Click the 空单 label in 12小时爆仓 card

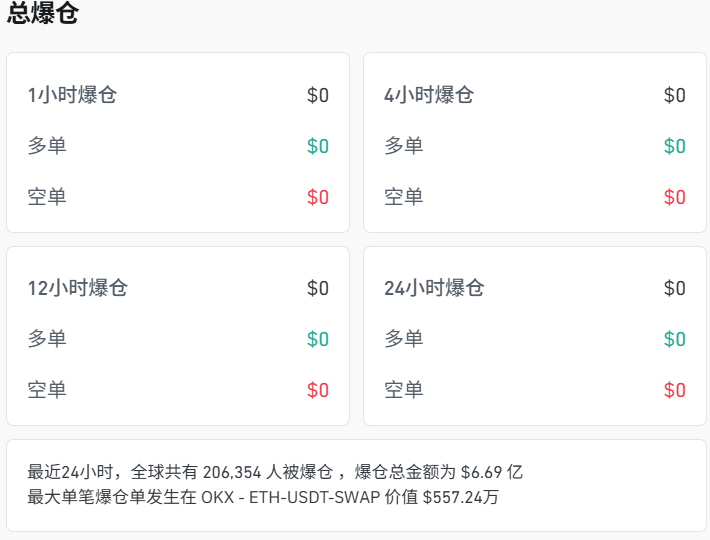pos(47,390)
